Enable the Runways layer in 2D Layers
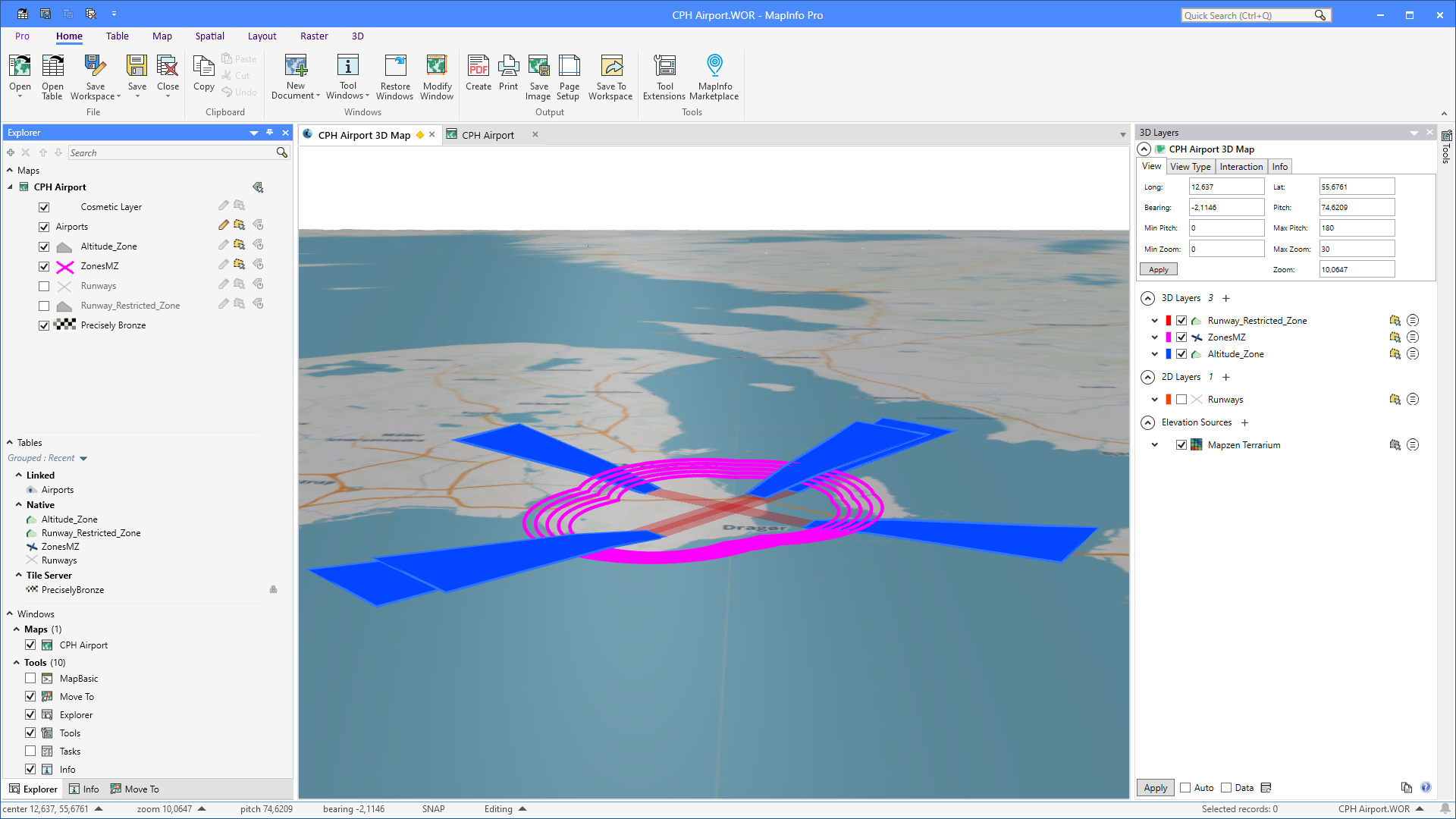Screen dimensions: 1456x819 (x=1181, y=399)
